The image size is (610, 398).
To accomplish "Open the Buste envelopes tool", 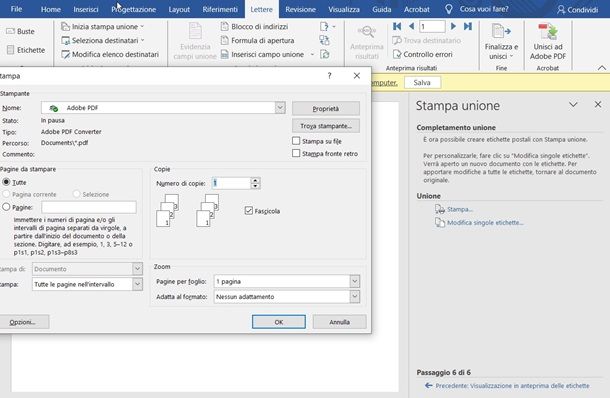I will pos(21,32).
